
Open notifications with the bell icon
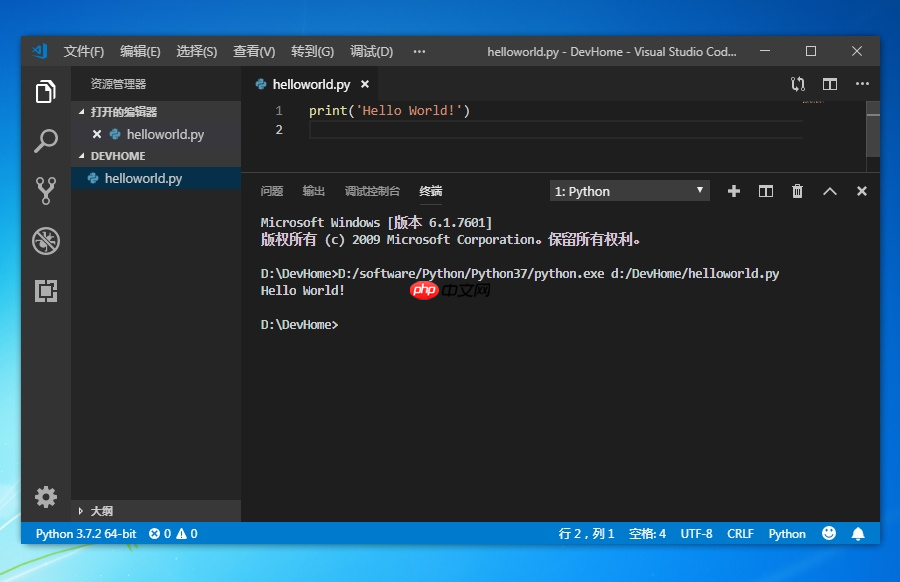click(858, 533)
